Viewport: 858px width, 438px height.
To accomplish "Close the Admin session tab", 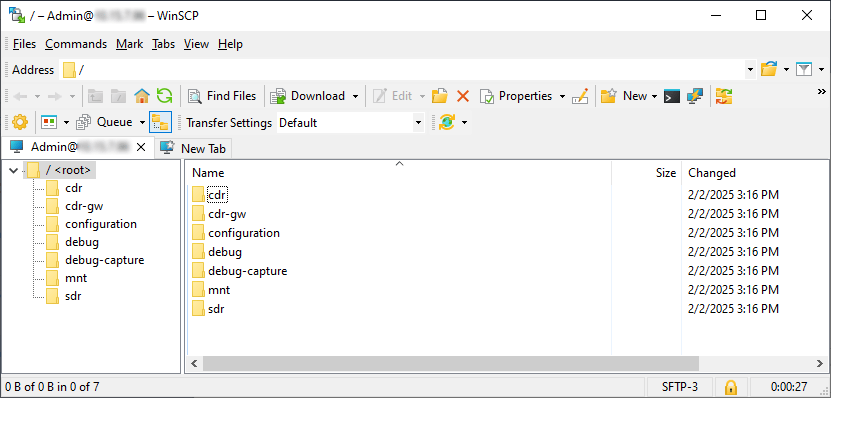I will (141, 147).
